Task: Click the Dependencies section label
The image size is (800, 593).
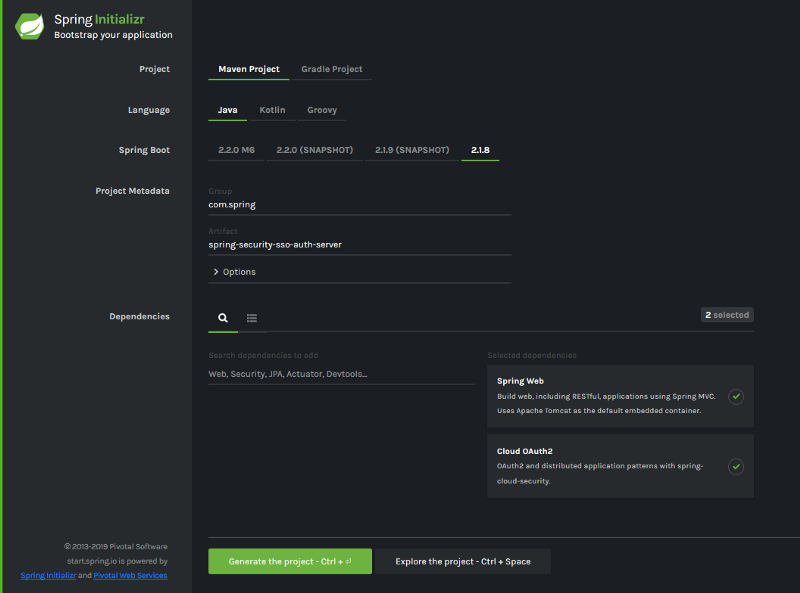Action: click(139, 316)
